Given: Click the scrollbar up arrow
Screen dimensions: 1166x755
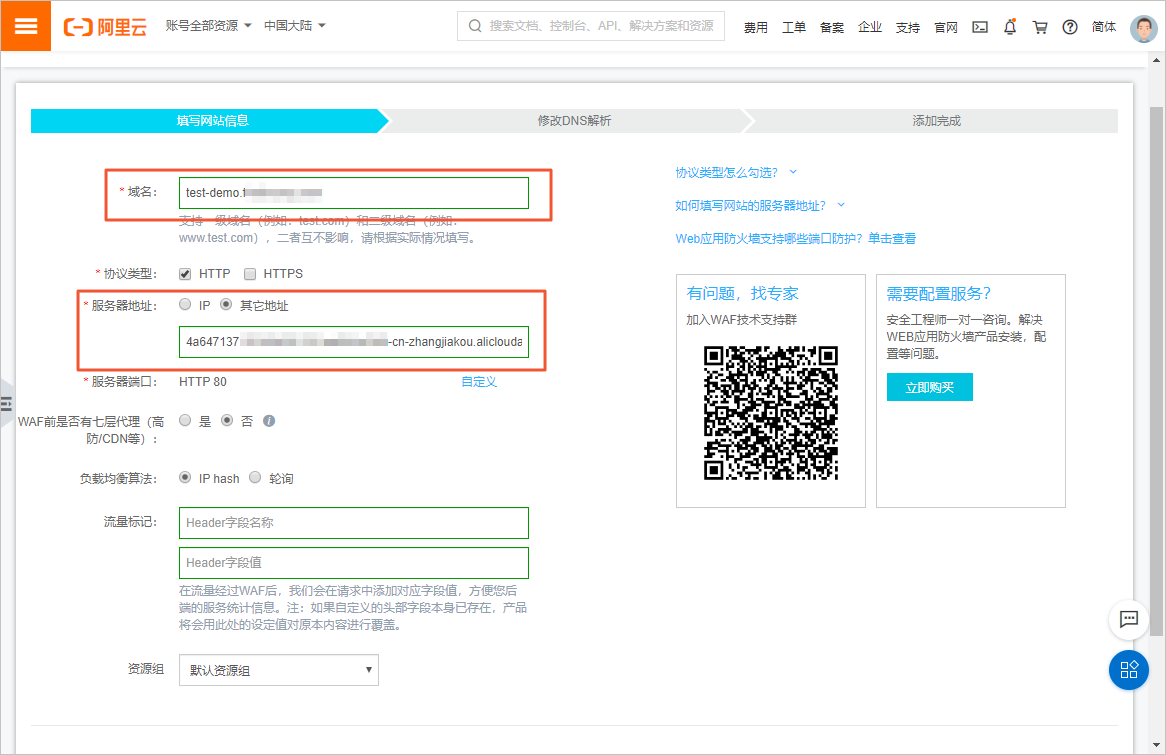Looking at the screenshot, I should [x=1156, y=60].
